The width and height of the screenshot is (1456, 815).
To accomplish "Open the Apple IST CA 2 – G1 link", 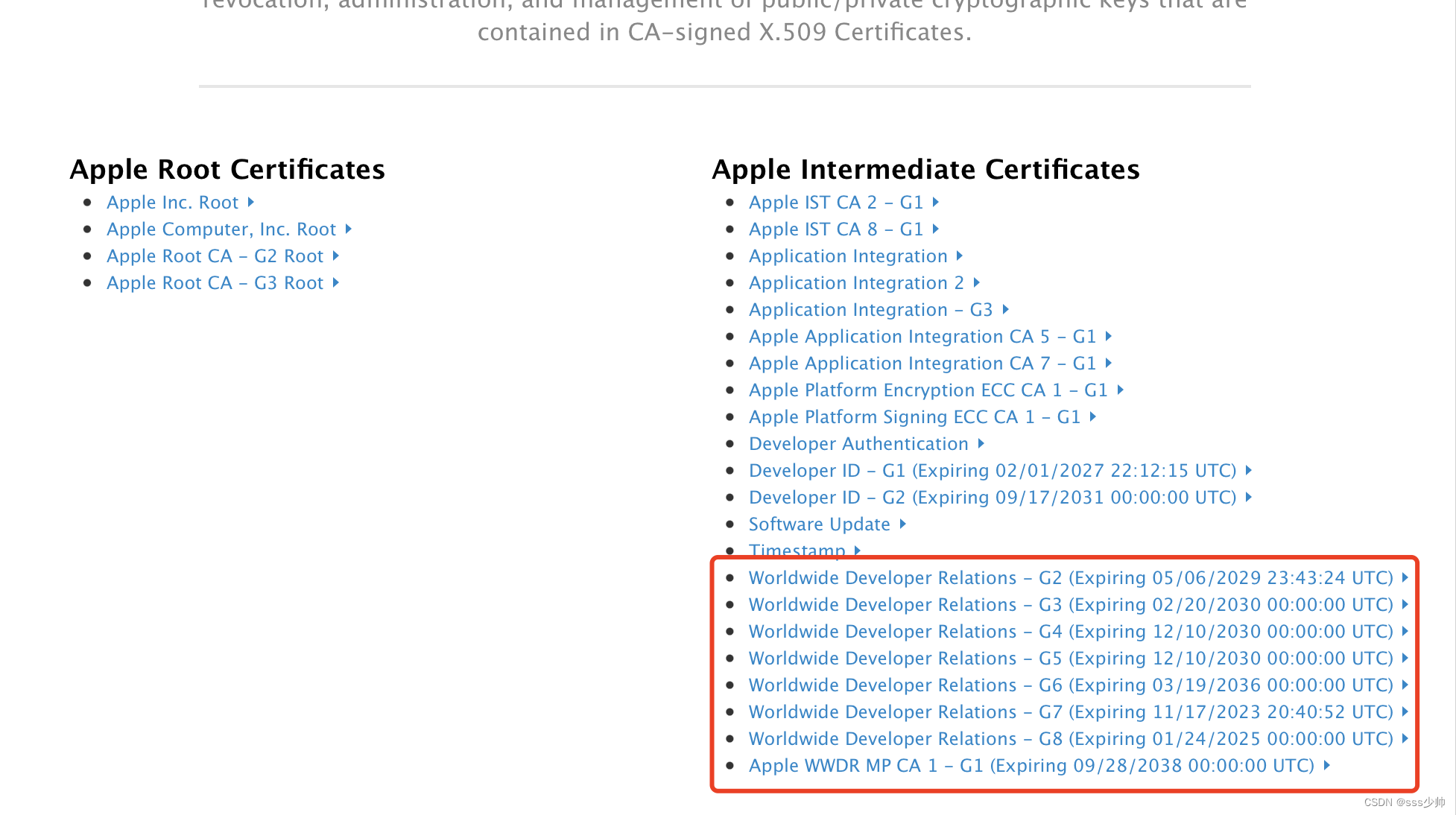I will 836,203.
